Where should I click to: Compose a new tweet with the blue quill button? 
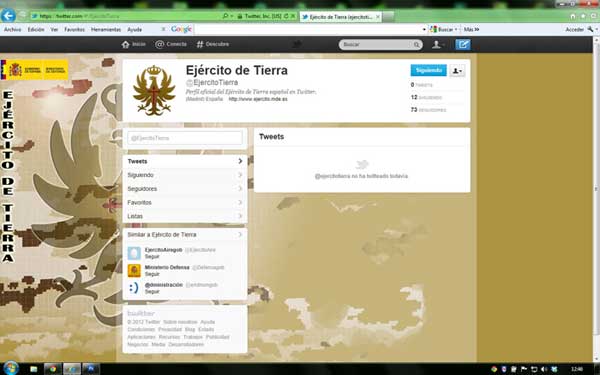(x=463, y=44)
